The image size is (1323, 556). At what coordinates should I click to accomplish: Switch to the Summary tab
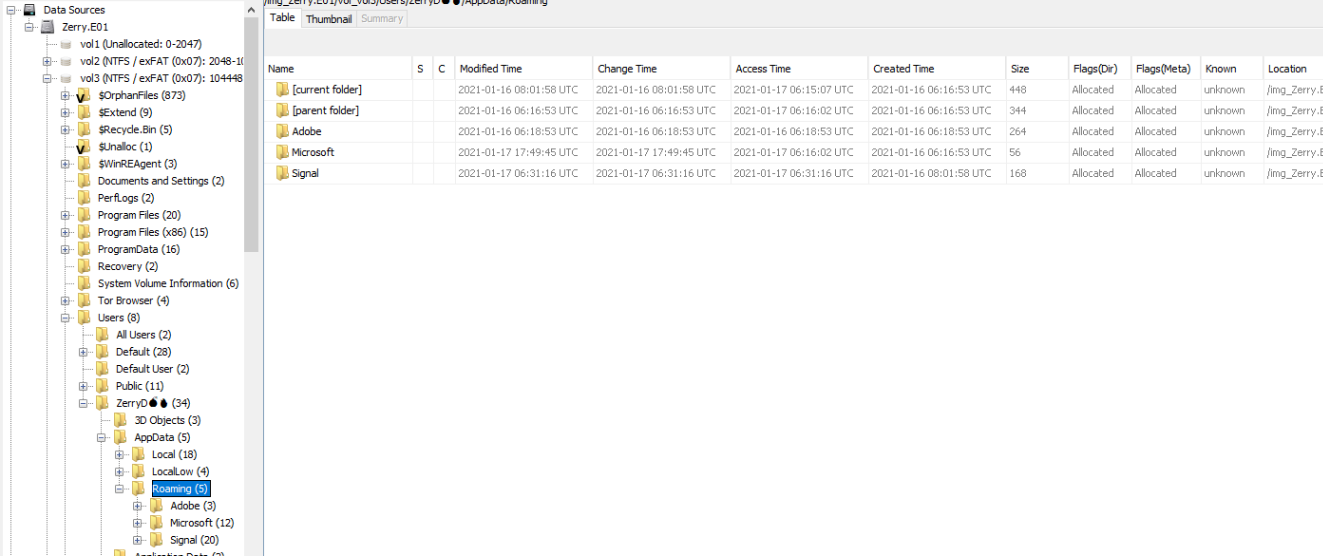[381, 19]
